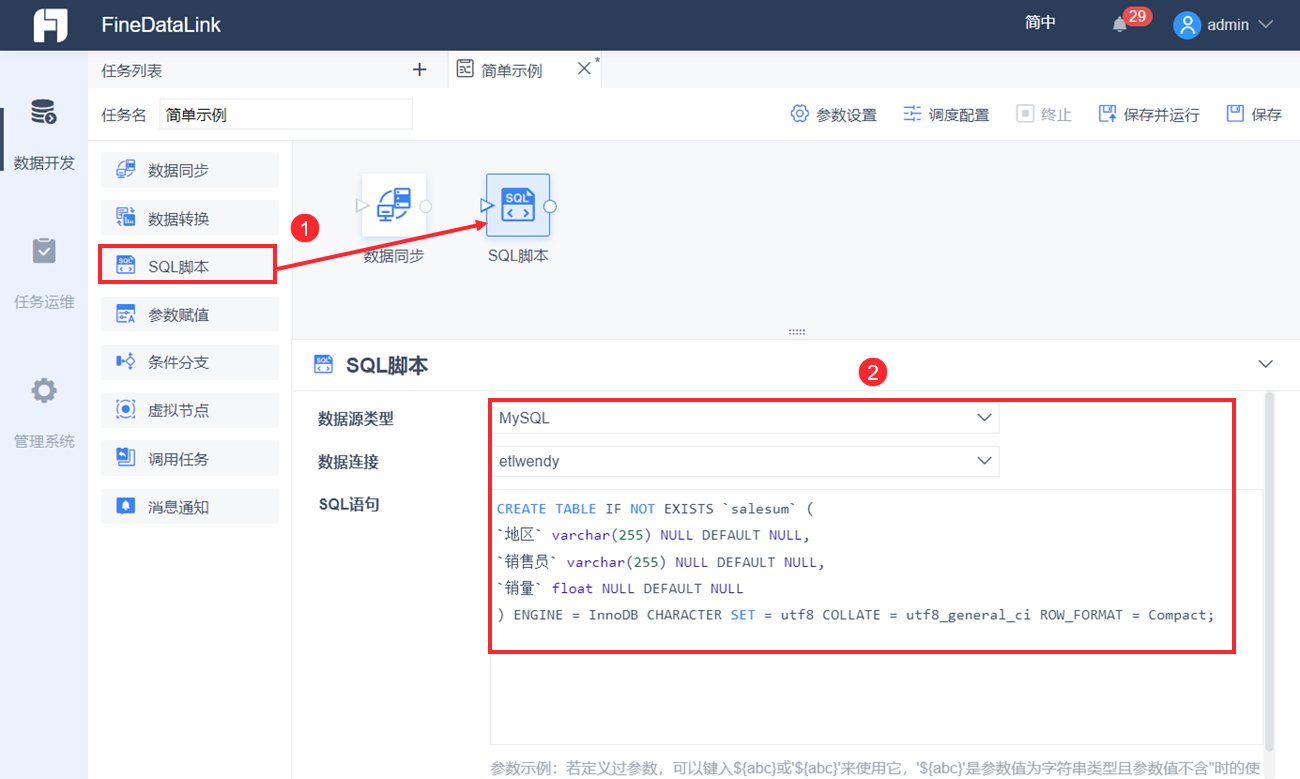Click the FineDataLink title text
This screenshot has height=779, width=1300.
(x=161, y=25)
